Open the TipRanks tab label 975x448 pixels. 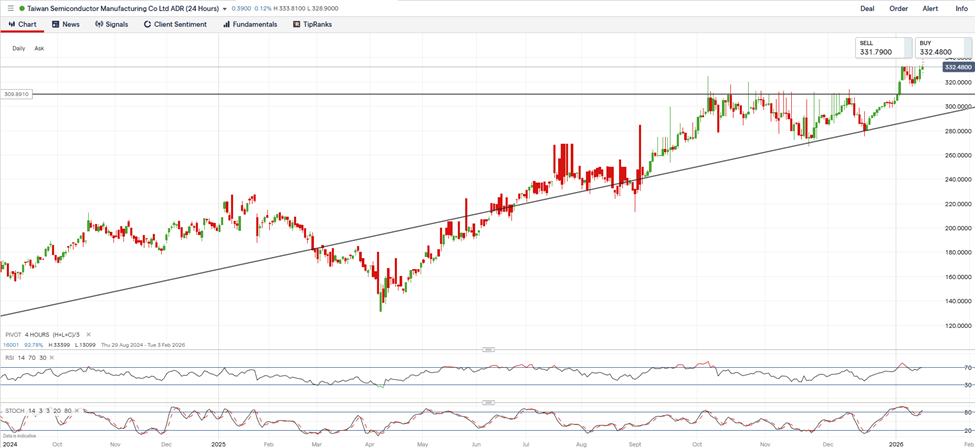(317, 24)
